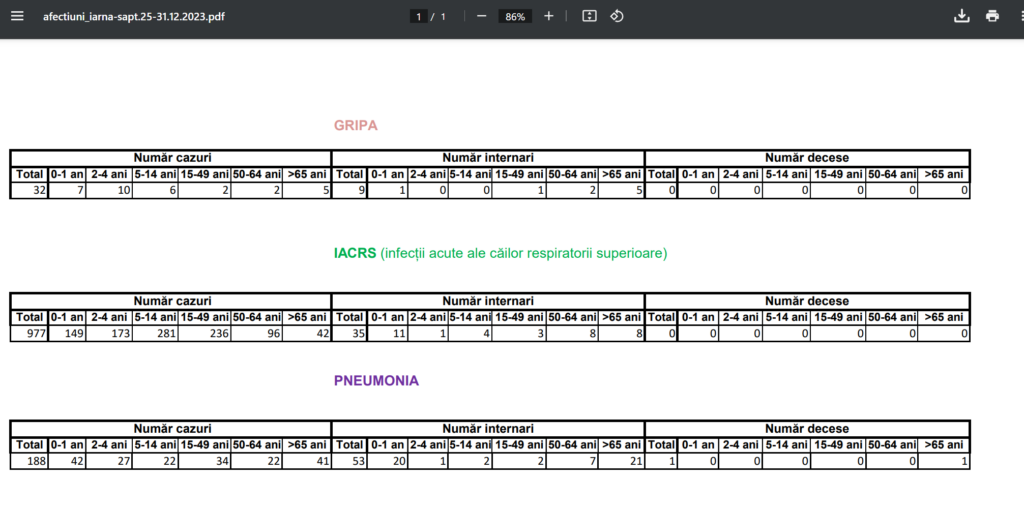Open the PDF sidebar menu
Viewport: 1024px width, 508px height.
click(17, 16)
